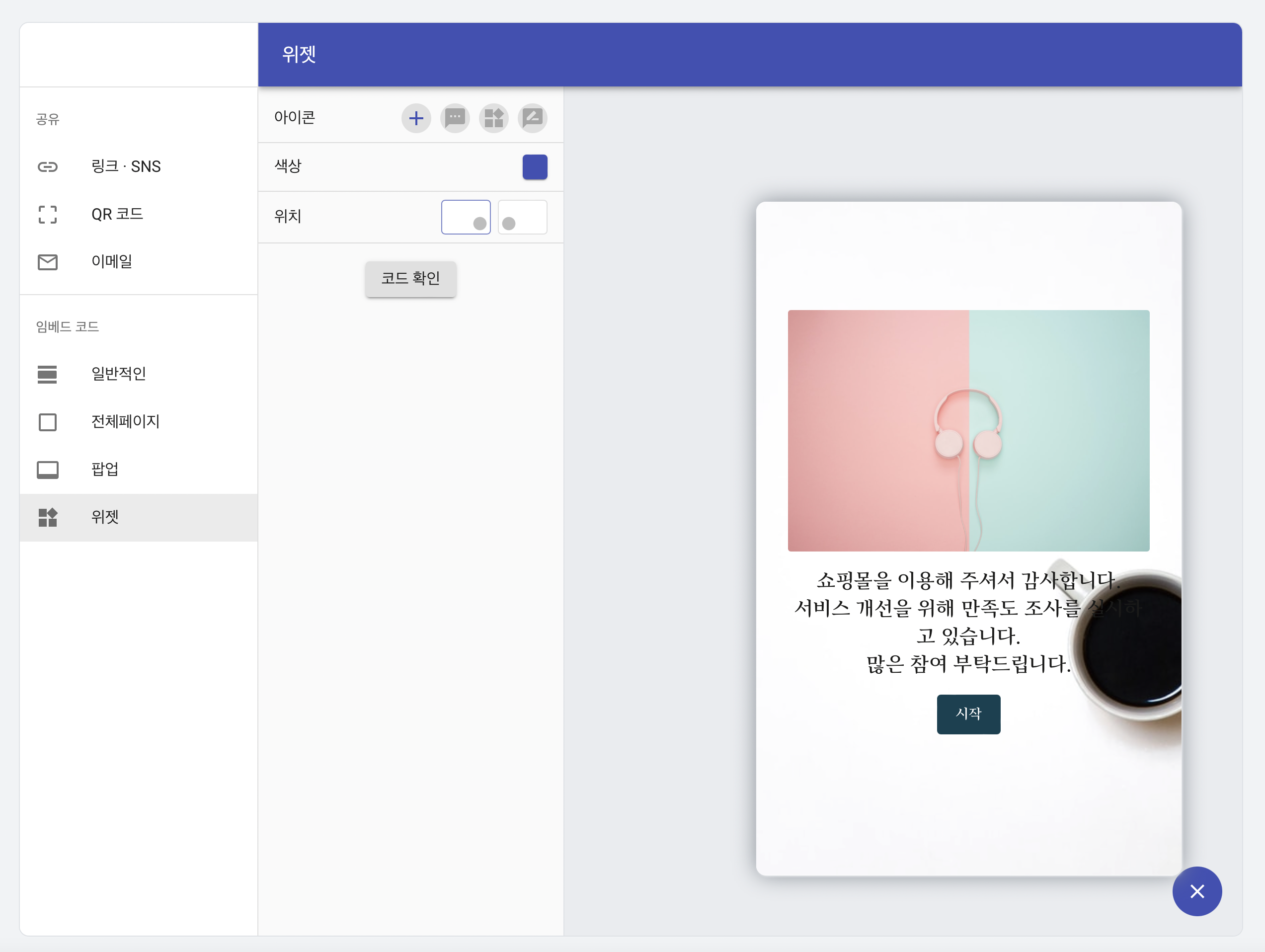Select the widgets-shape icon option in 아이콘 row

coord(493,118)
